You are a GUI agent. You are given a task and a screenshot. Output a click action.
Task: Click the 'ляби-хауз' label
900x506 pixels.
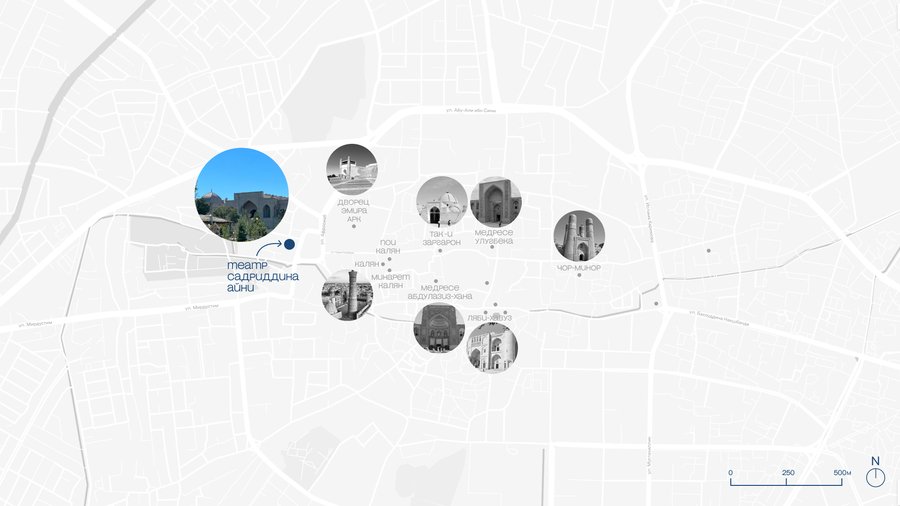coord(490,318)
